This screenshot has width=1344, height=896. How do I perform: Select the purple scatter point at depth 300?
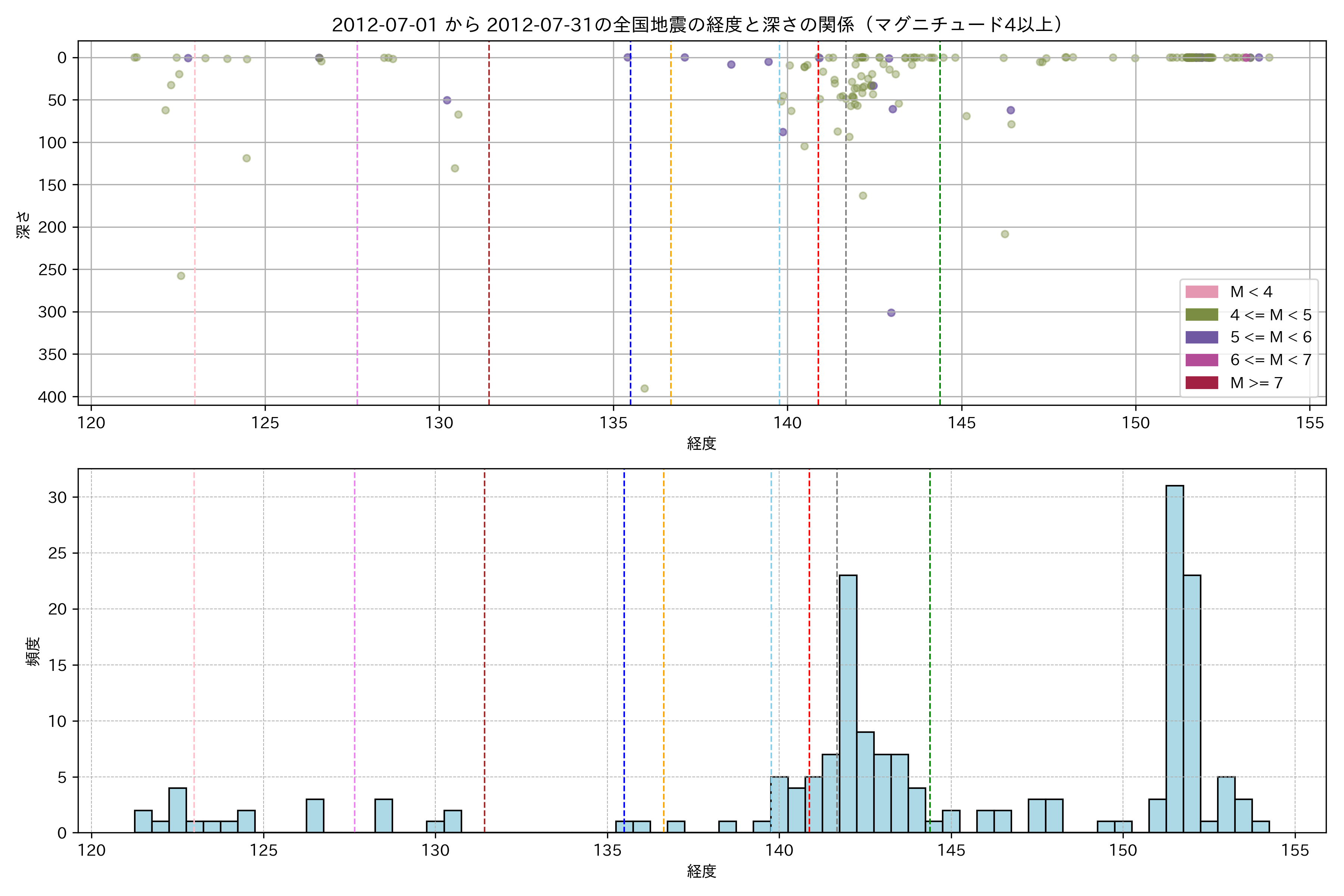point(891,312)
